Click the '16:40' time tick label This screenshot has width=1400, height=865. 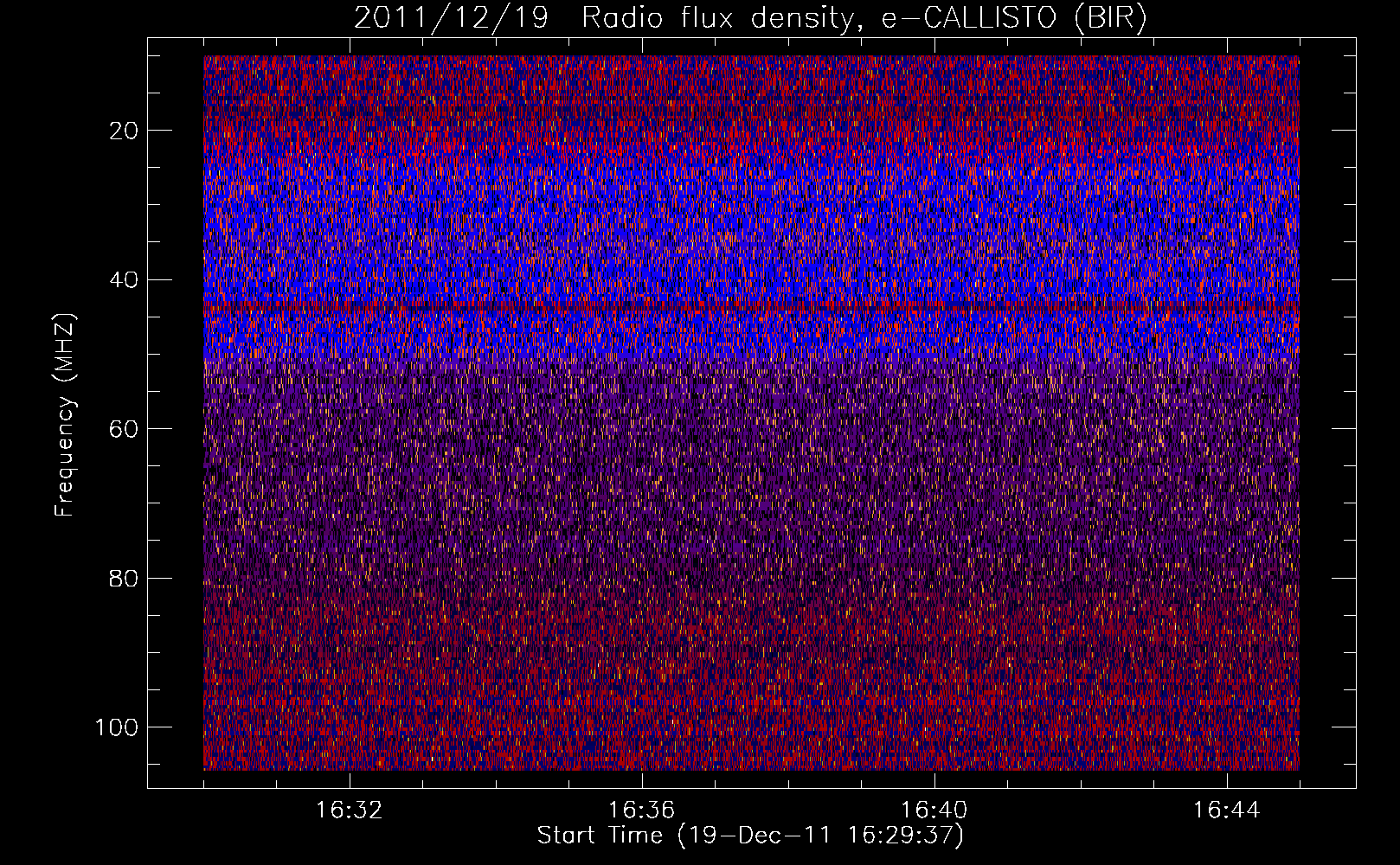tap(934, 811)
